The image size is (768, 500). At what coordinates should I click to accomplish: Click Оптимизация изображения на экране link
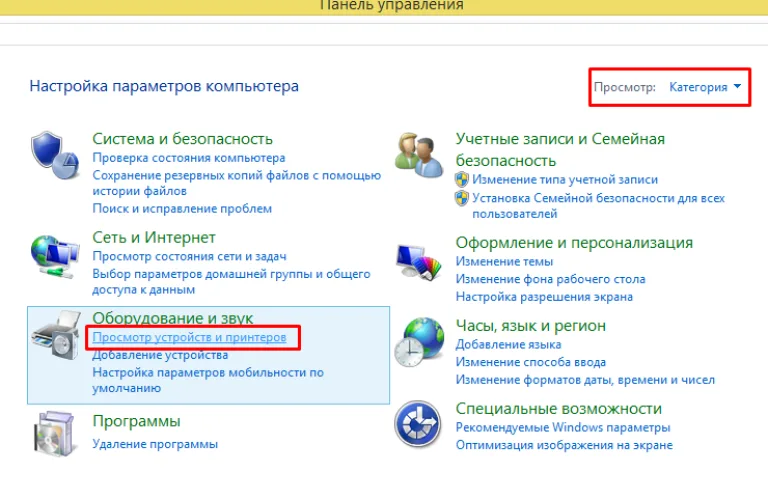click(x=564, y=445)
